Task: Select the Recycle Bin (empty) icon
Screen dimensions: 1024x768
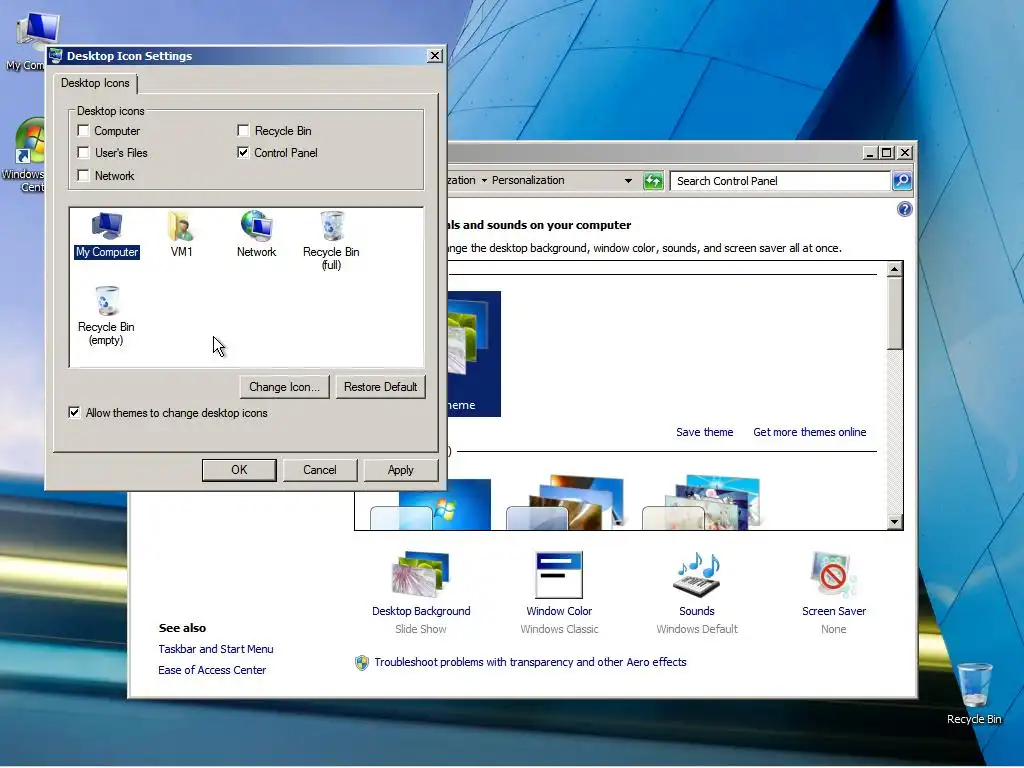Action: (106, 316)
